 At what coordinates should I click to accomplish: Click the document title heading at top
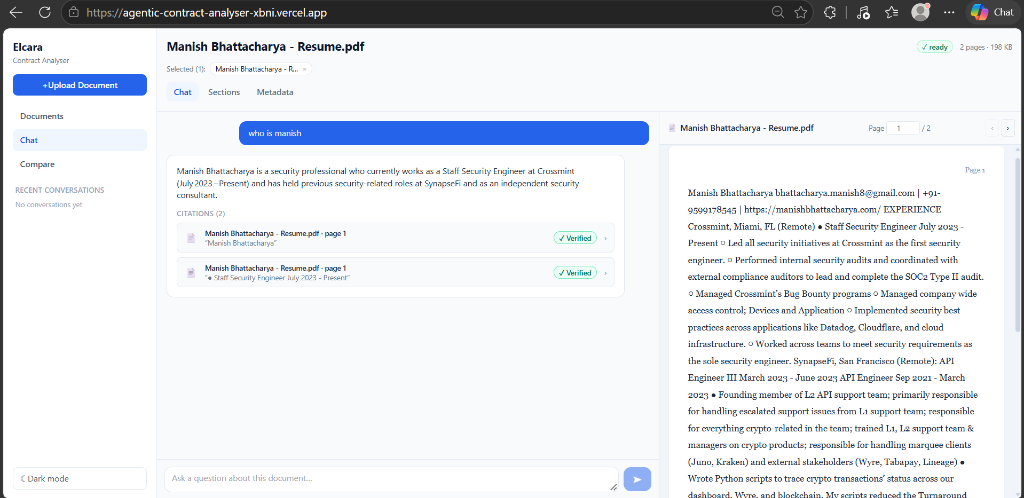point(265,47)
